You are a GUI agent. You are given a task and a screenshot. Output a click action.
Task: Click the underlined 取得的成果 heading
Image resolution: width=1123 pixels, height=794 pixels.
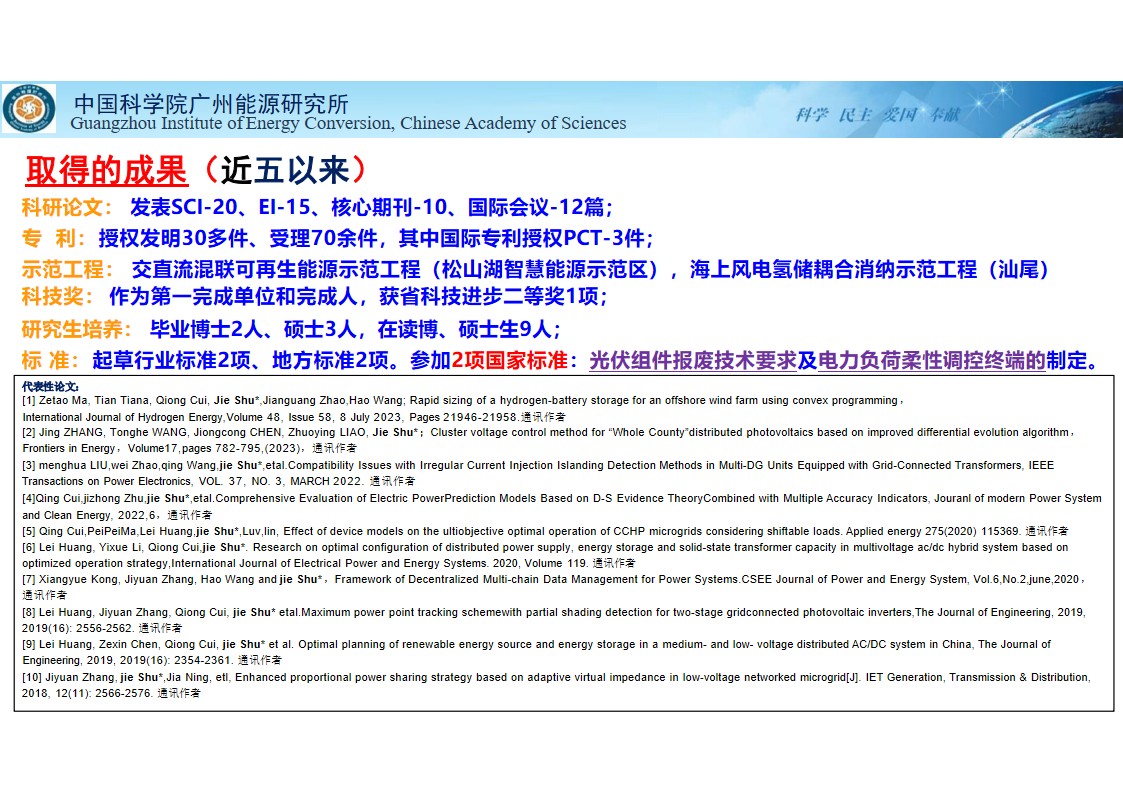pos(106,171)
